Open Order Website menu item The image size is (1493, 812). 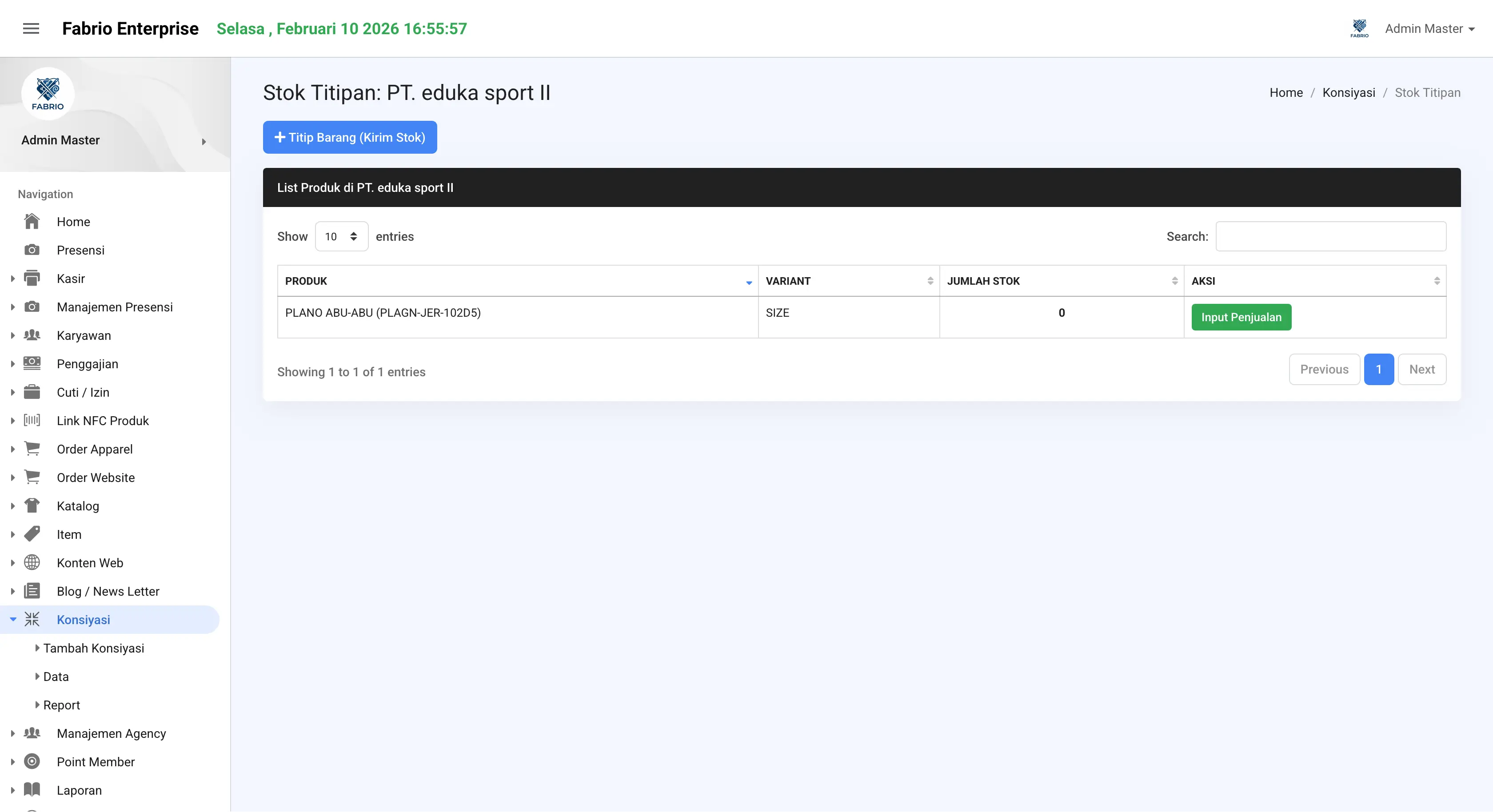point(96,477)
